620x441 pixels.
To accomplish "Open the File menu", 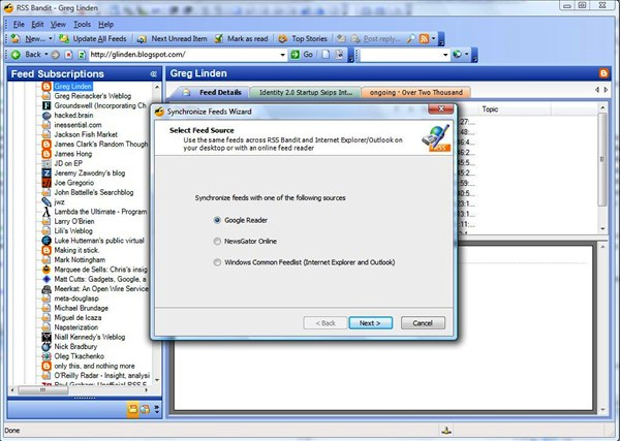I will pyautogui.click(x=19, y=25).
